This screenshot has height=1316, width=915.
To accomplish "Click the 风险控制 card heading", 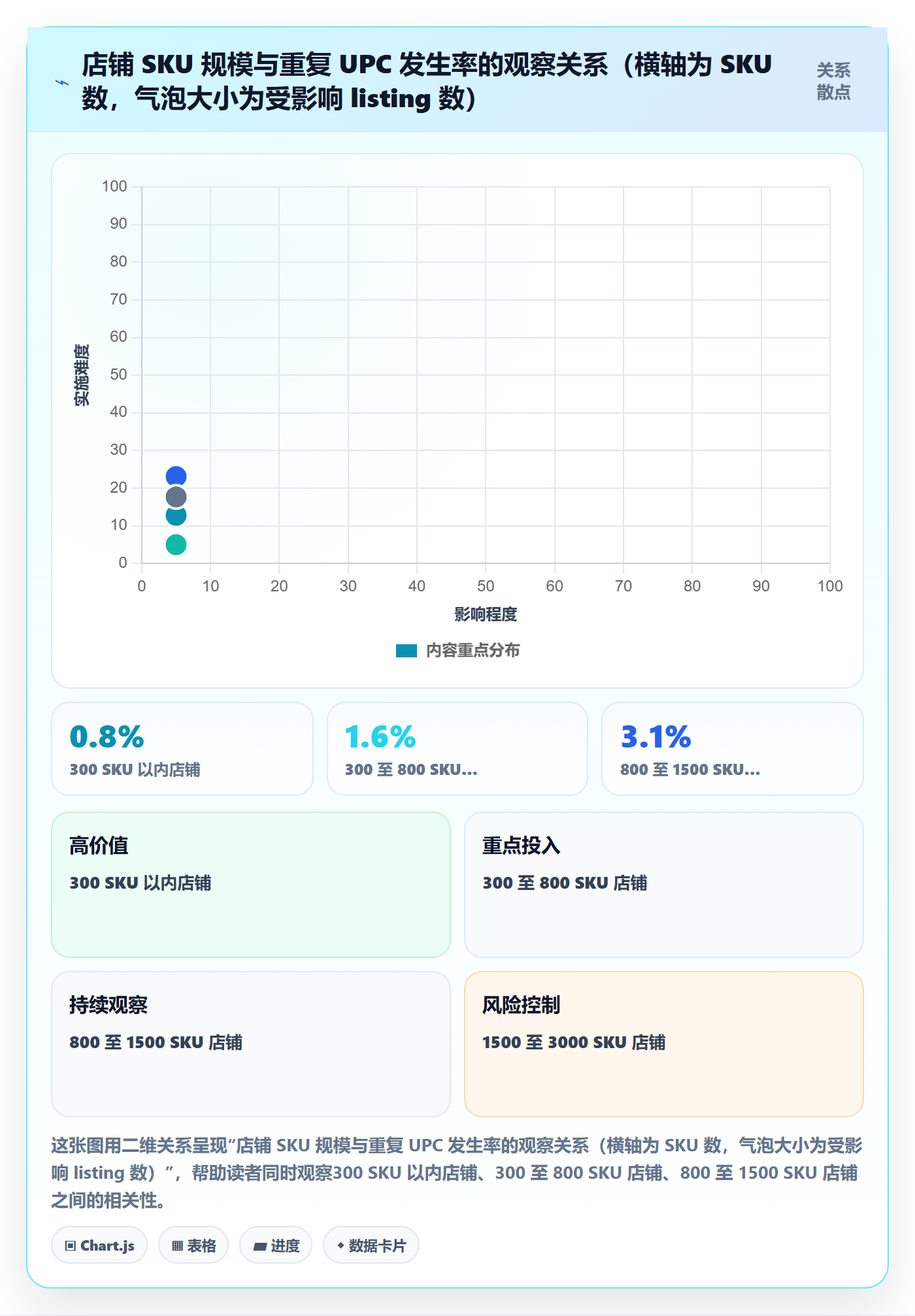I will click(x=522, y=1005).
